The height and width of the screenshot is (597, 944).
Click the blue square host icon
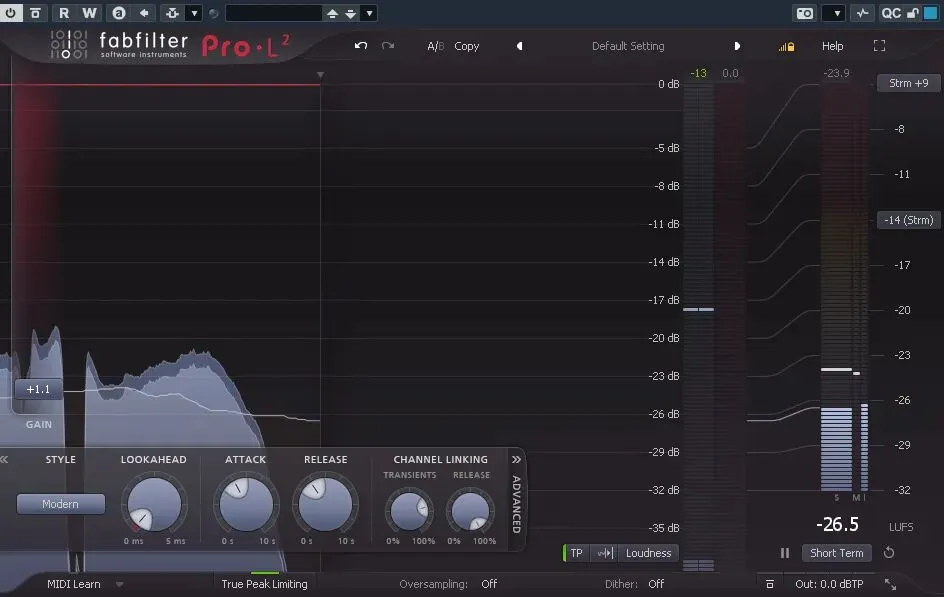point(931,13)
